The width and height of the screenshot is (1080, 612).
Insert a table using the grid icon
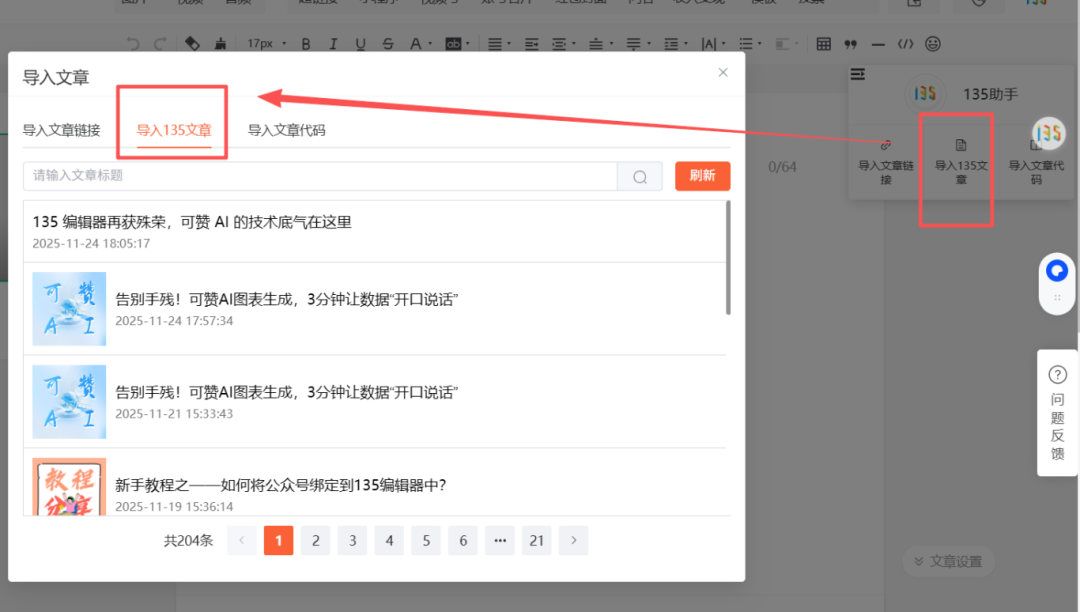pyautogui.click(x=824, y=44)
